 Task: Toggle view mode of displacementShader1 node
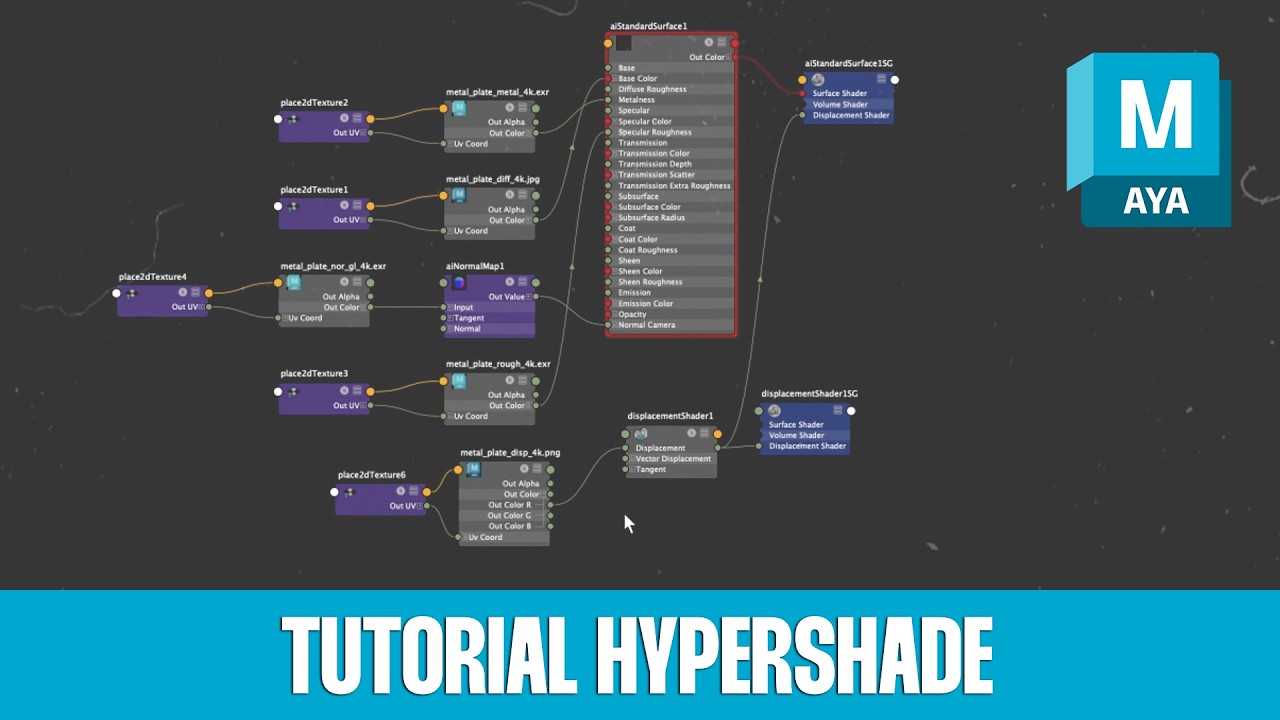[704, 434]
